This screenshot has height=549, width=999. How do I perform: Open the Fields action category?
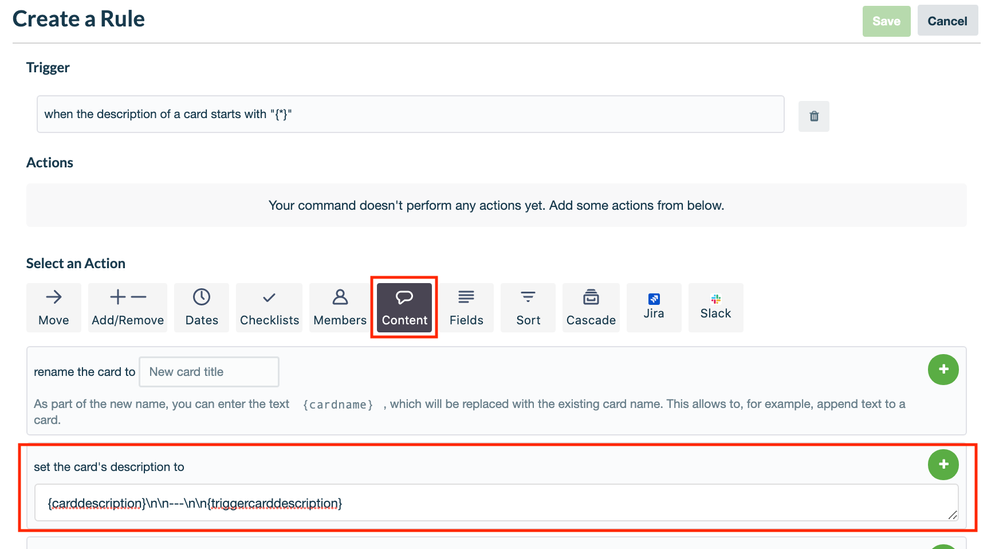[466, 308]
